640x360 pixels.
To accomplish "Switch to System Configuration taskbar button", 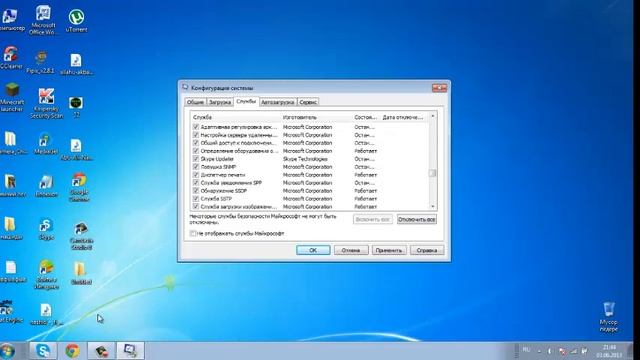I will tap(131, 351).
